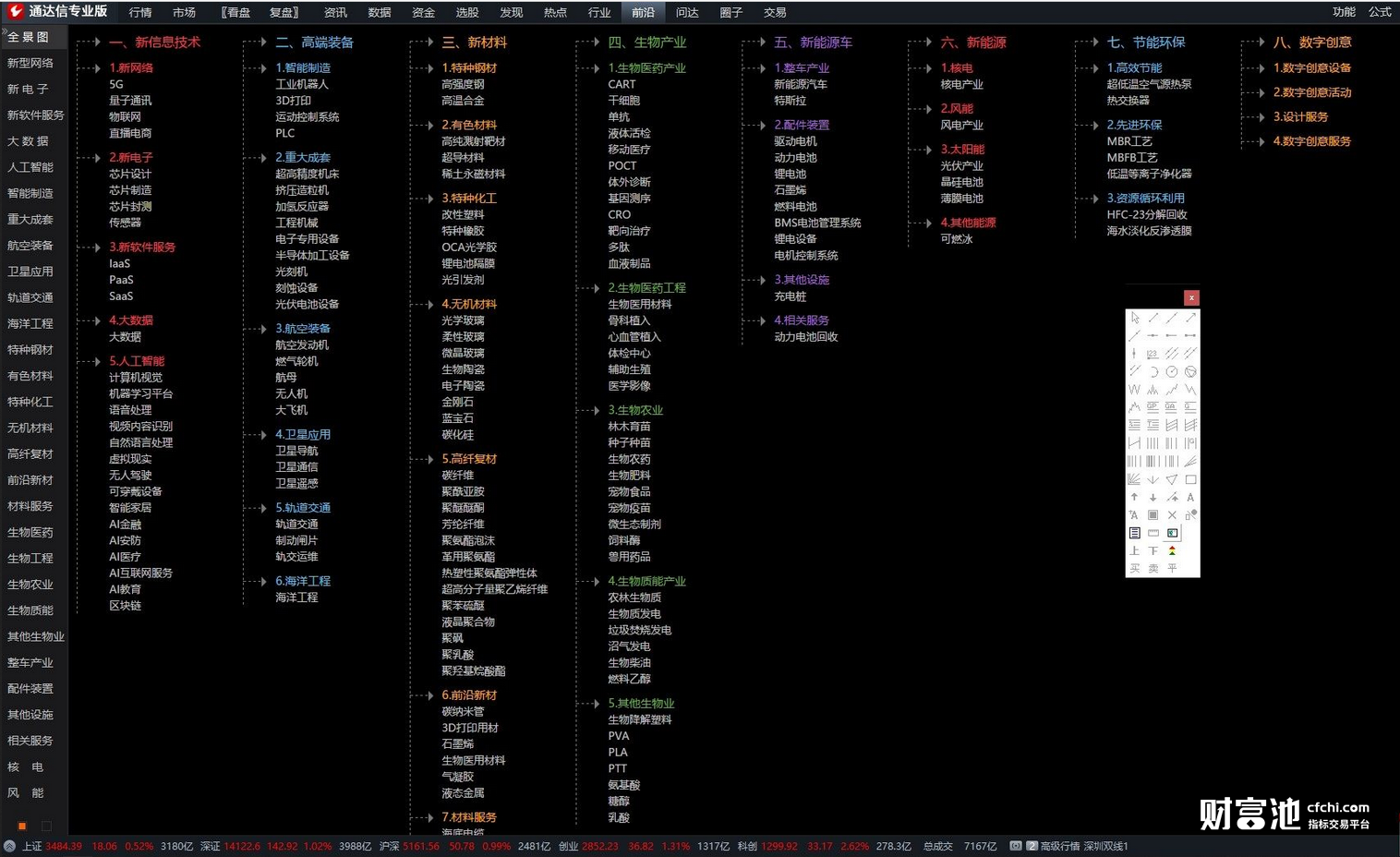Image resolution: width=1400 pixels, height=857 pixels.
Task: Click the BMS电池管理系统 entry
Action: pyautogui.click(x=817, y=223)
